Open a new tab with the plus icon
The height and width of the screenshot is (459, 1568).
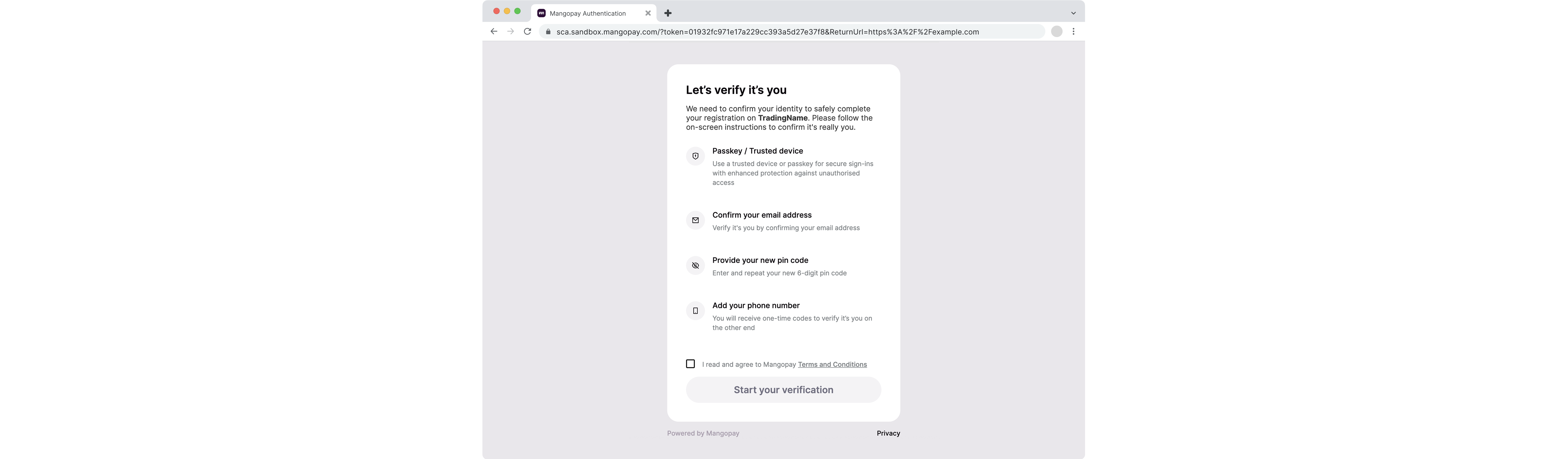tap(668, 13)
